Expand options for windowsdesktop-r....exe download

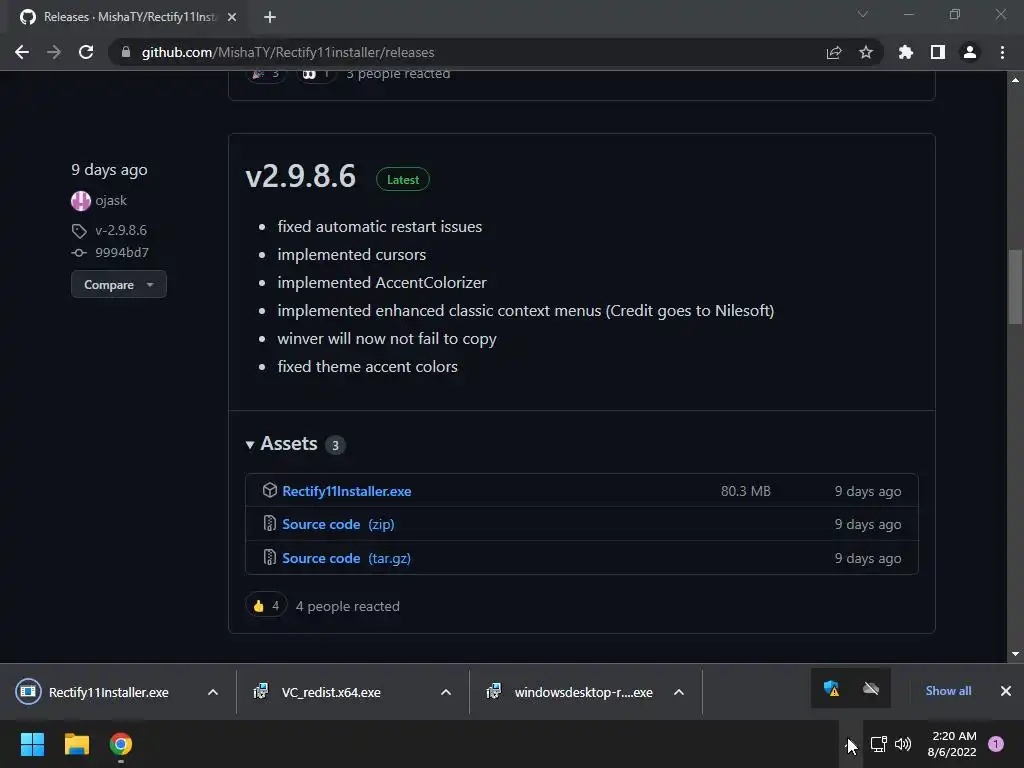point(679,692)
